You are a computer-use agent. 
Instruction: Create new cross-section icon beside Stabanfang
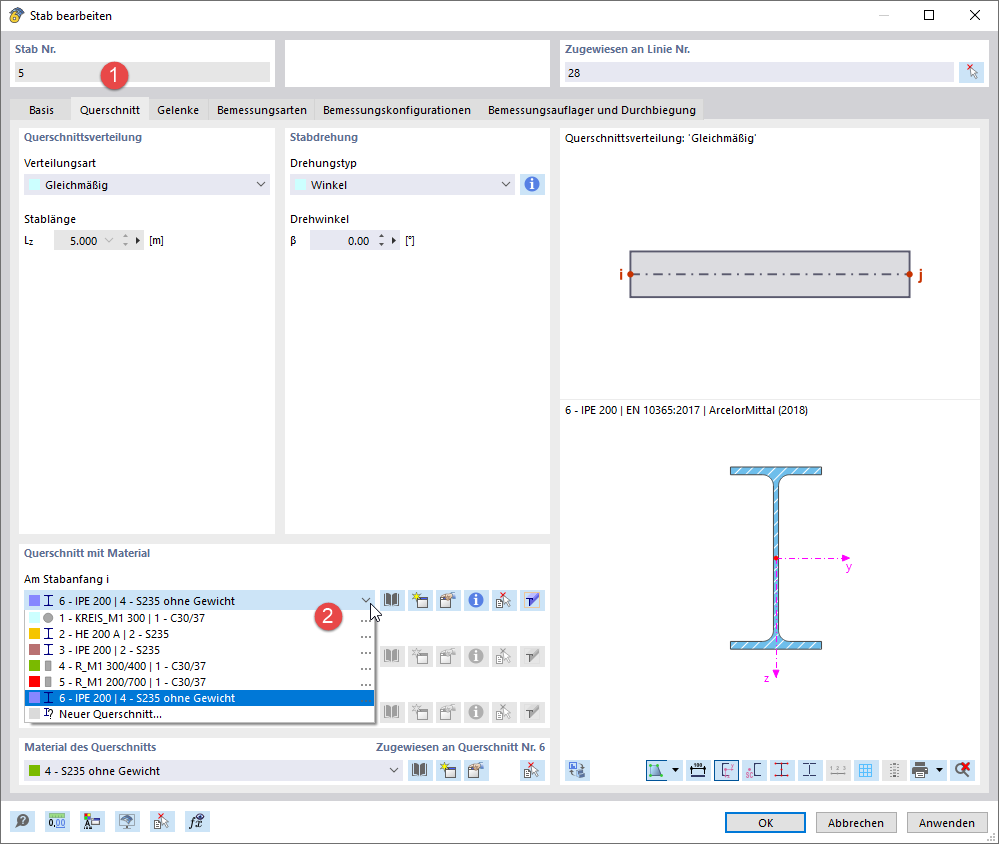420,600
